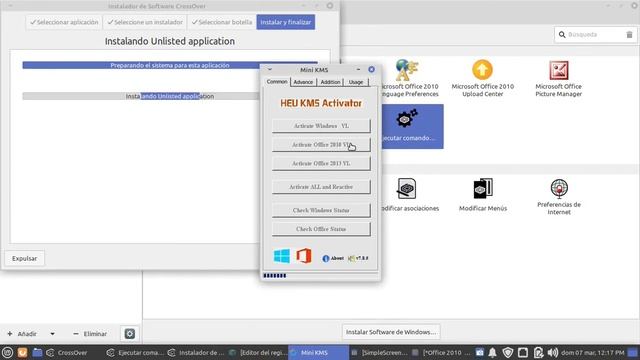Image resolution: width=640 pixels, height=360 pixels.
Task: Switch to Ejecutar comando taskbar window
Action: tap(136, 353)
